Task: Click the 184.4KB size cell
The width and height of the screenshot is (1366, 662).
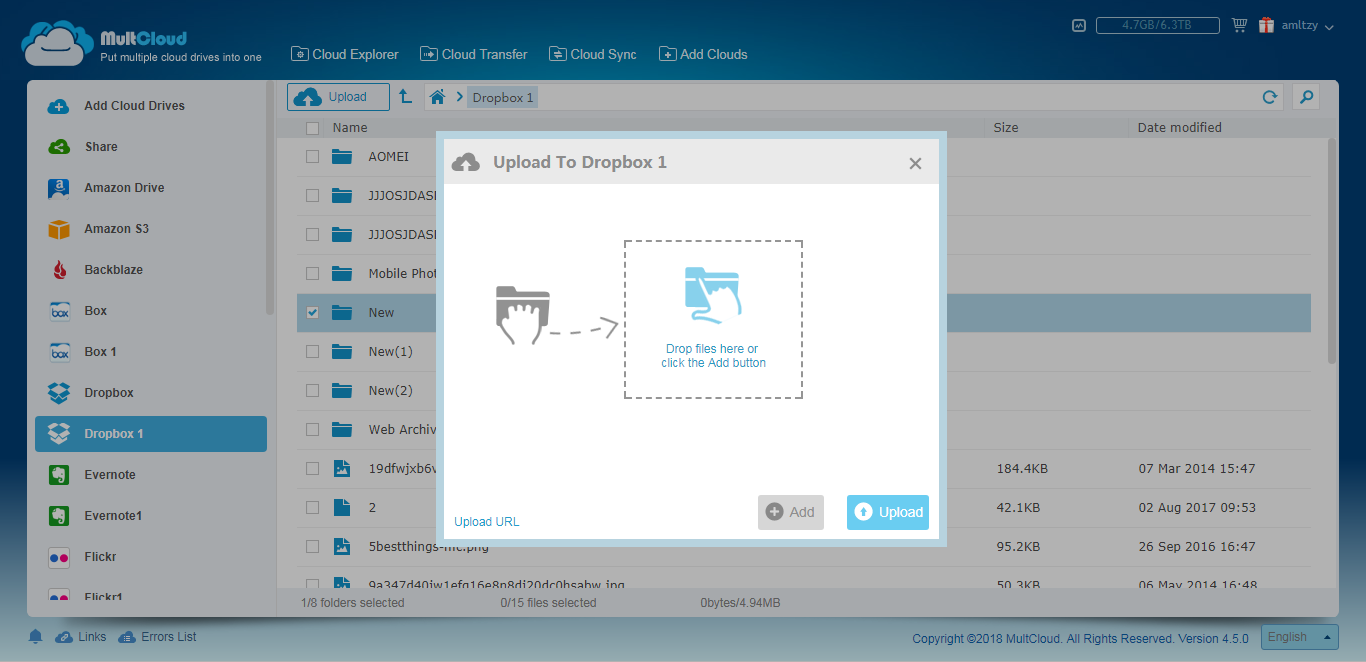Action: point(1022,468)
